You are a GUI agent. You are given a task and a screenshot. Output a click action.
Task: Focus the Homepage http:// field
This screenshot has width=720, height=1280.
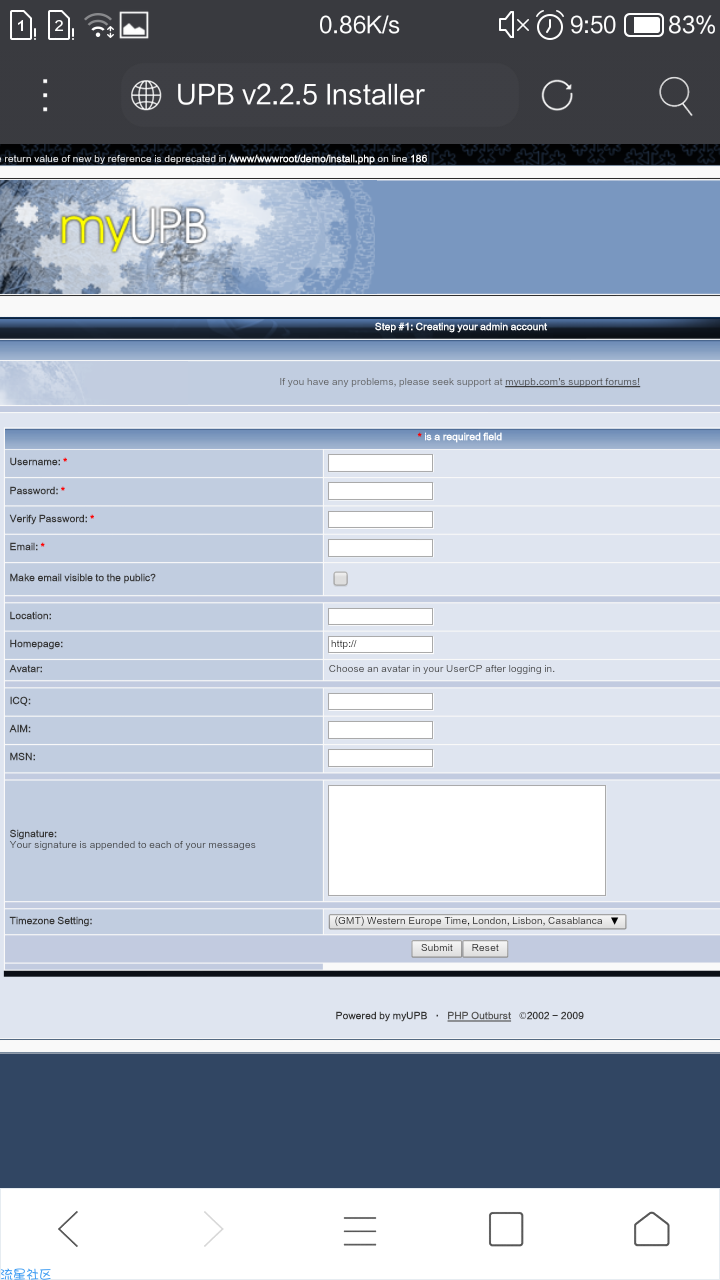coord(380,644)
